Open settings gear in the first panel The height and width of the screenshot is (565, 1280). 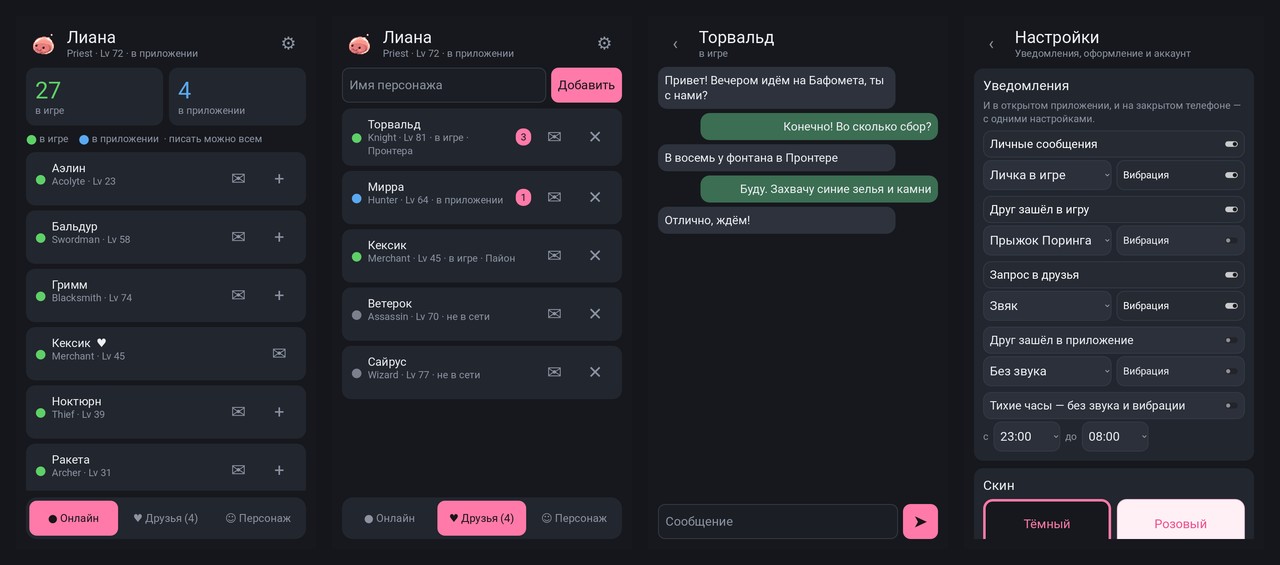tap(288, 43)
